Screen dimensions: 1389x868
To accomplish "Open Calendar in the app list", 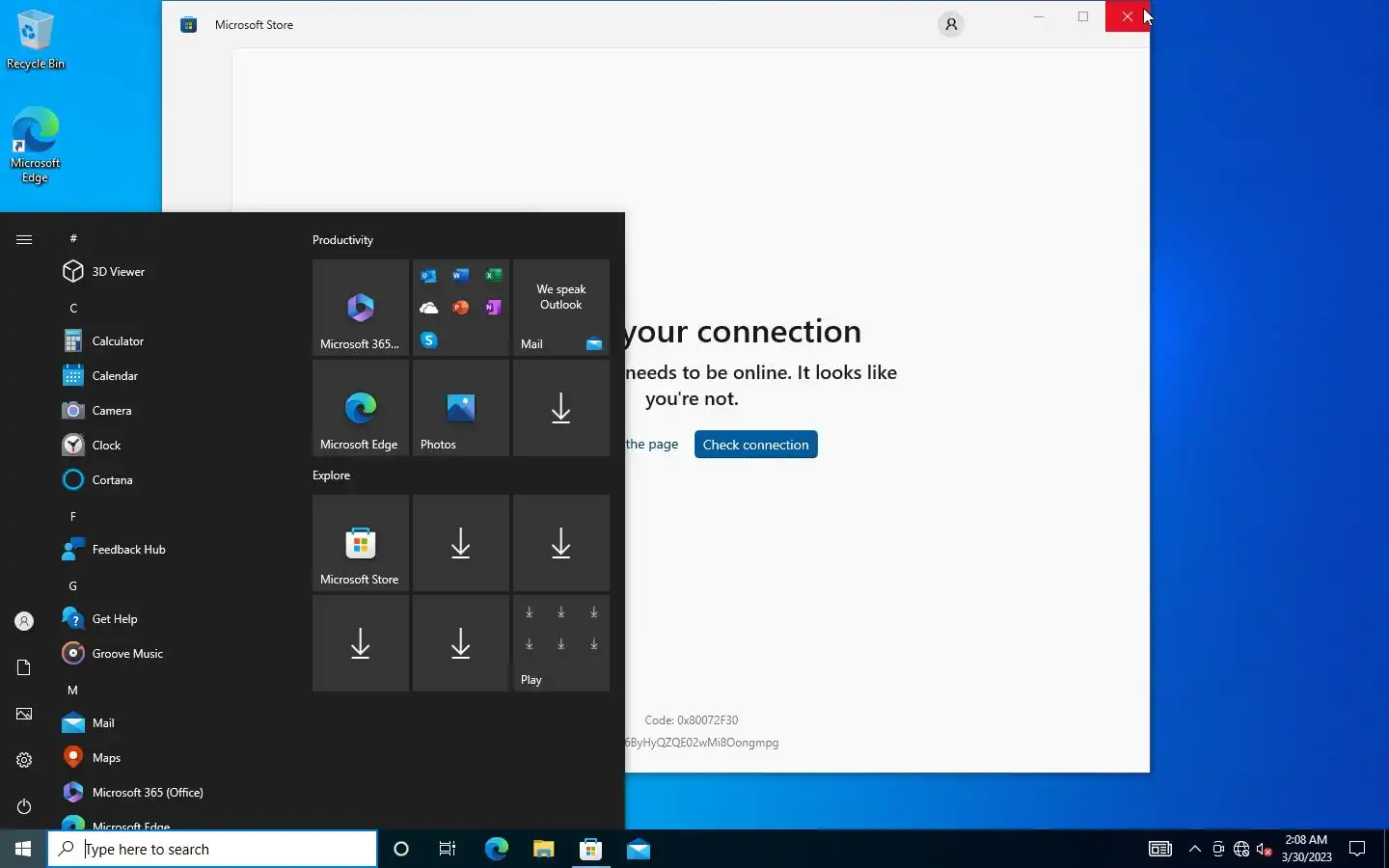I will (x=174, y=376).
